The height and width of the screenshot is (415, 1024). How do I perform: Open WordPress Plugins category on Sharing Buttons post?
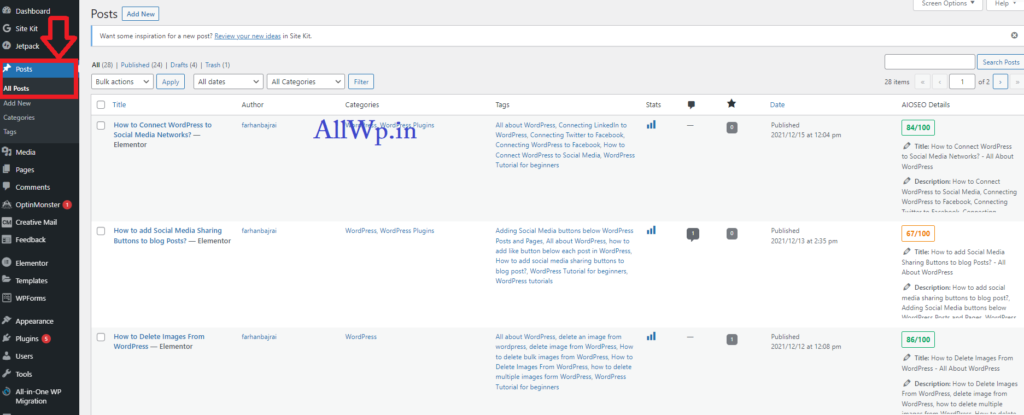[407, 231]
